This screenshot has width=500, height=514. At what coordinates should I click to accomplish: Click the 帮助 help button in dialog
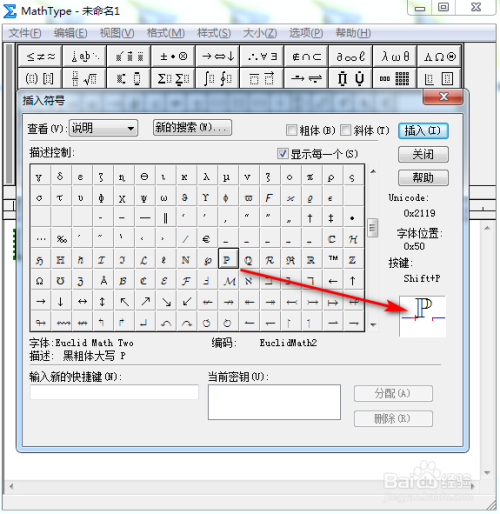click(423, 178)
